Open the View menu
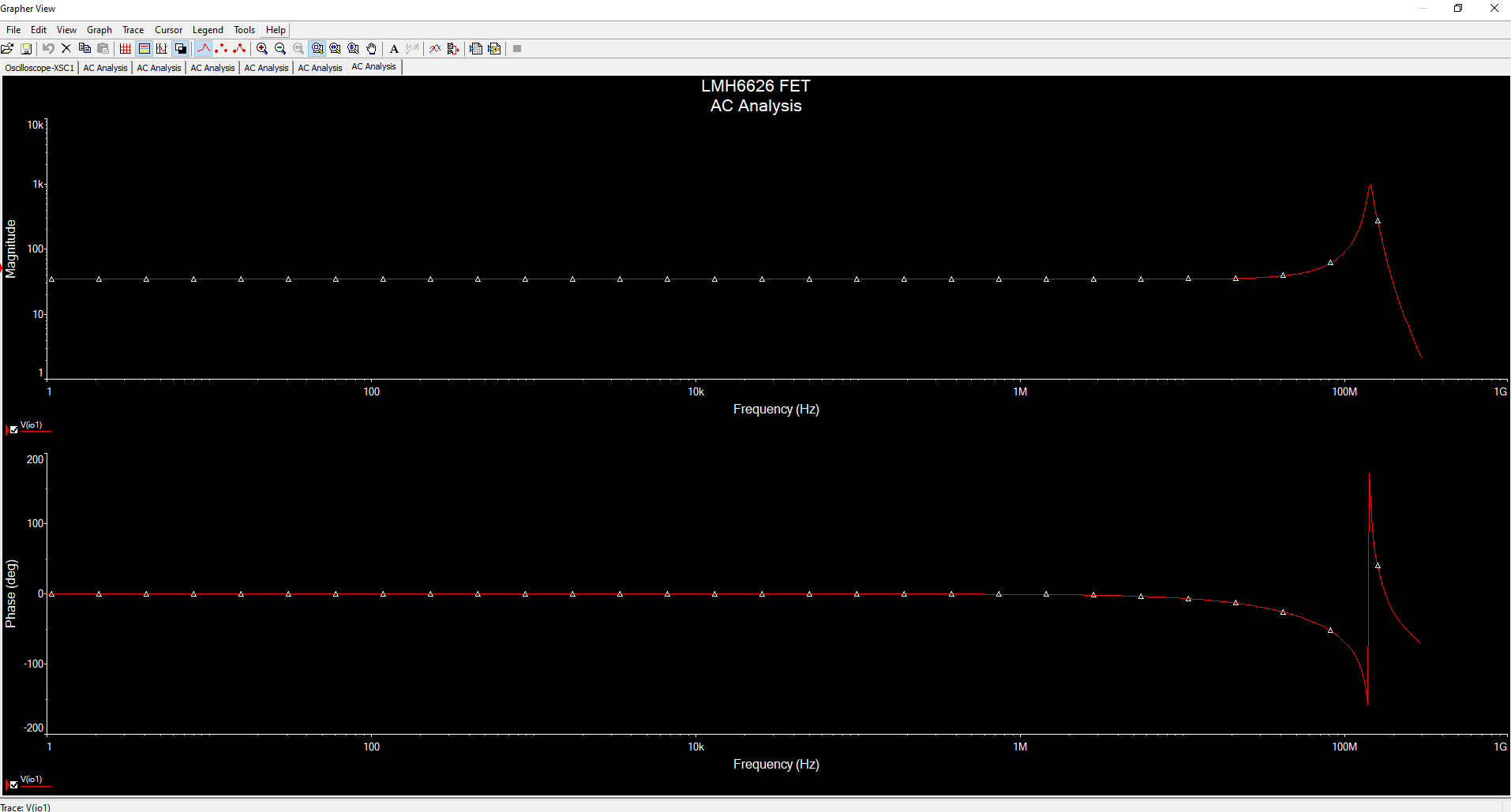The height and width of the screenshot is (812, 1511). click(66, 30)
